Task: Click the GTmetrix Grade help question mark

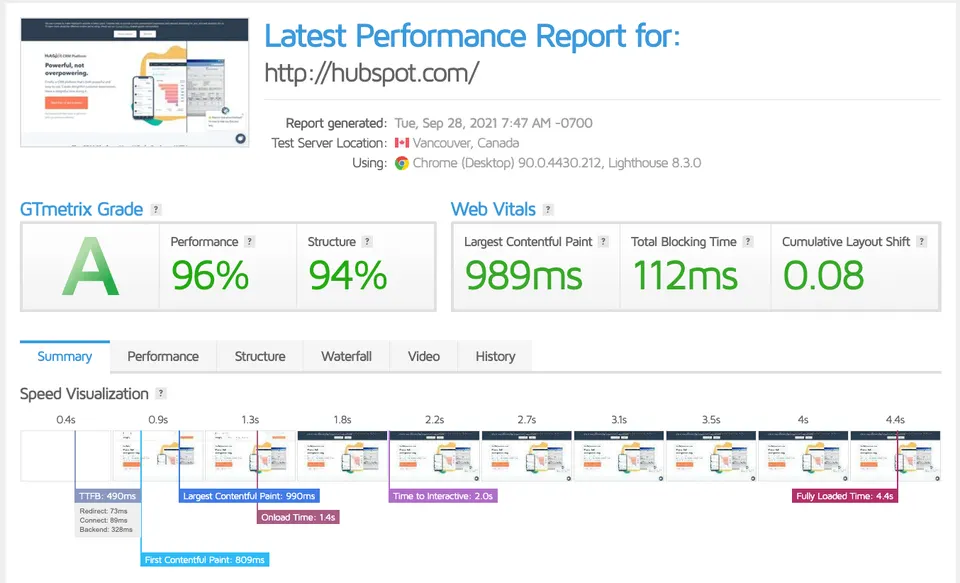Action: pyautogui.click(x=156, y=209)
